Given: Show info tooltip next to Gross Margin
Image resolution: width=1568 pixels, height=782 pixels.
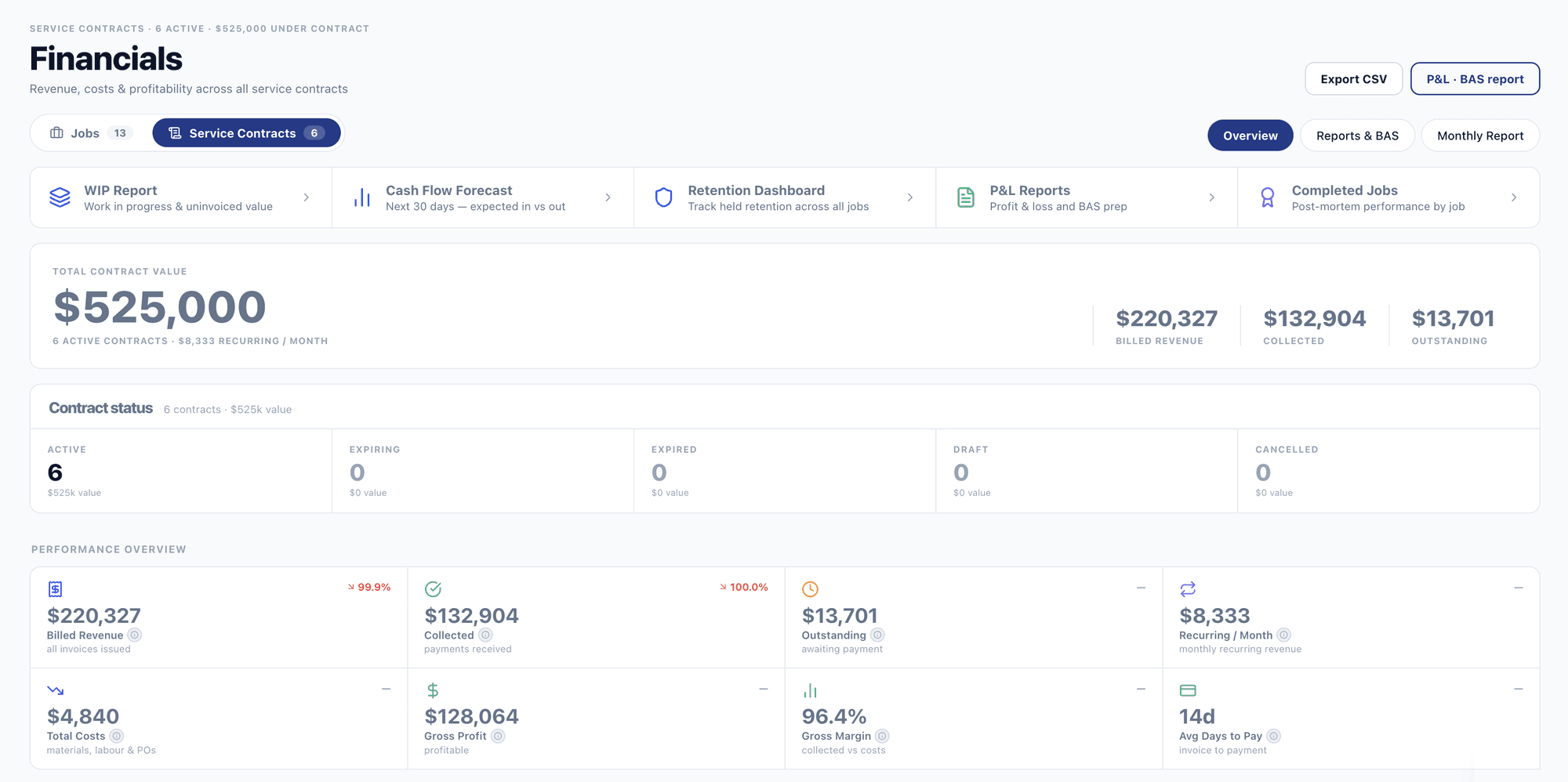Looking at the screenshot, I should coord(882,736).
